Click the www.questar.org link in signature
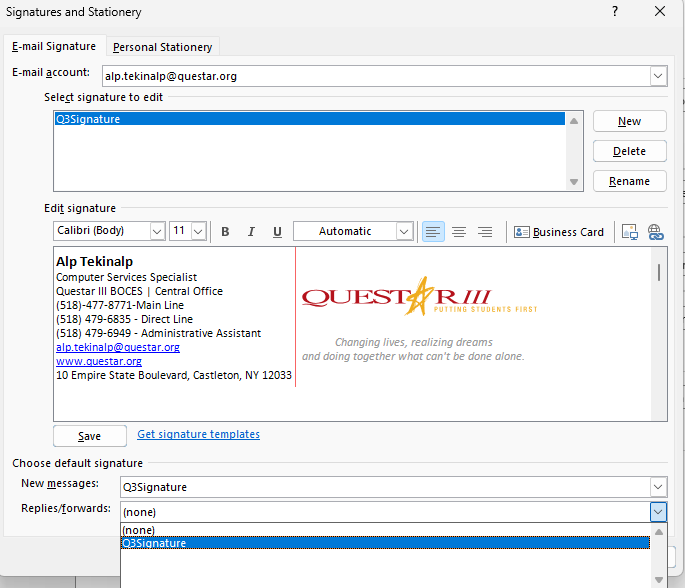 click(99, 361)
